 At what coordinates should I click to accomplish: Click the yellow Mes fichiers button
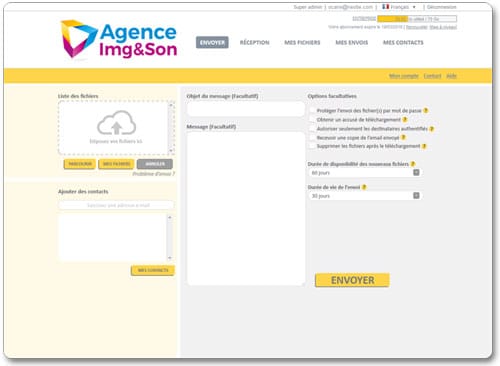click(x=116, y=164)
